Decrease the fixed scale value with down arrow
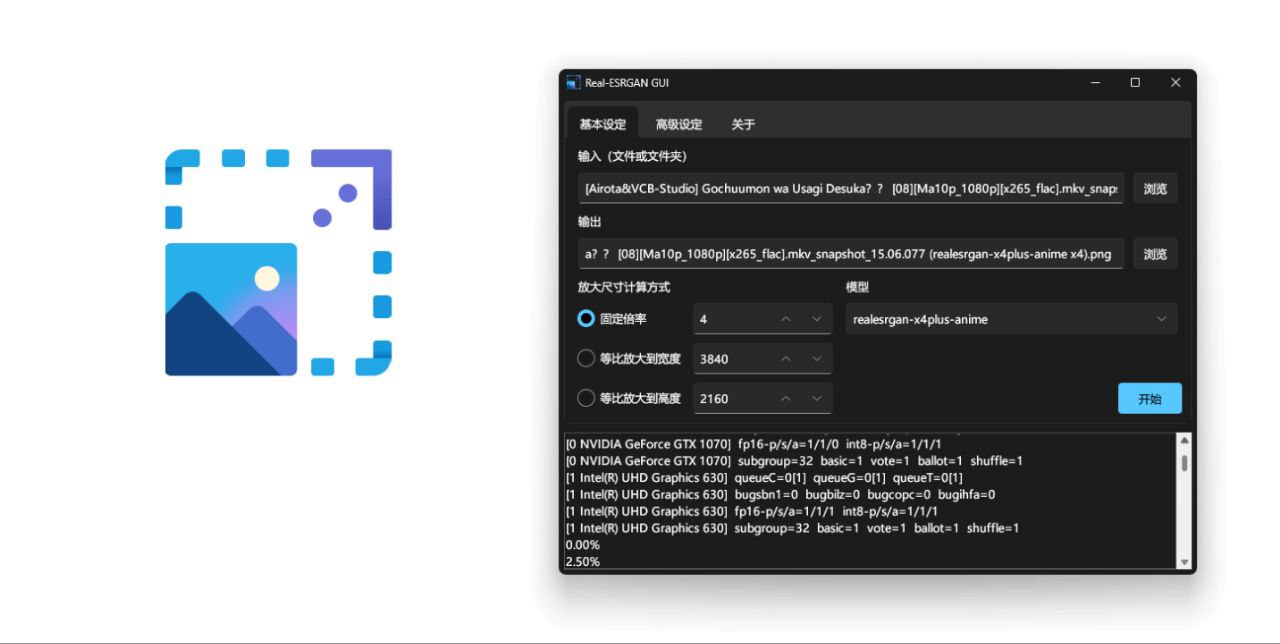Viewport: 1280px width, 644px height. coord(816,319)
